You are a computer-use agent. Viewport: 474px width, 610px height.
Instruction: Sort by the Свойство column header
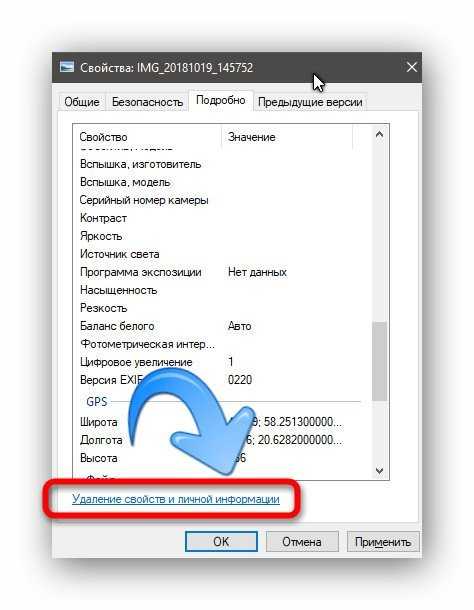[x=147, y=137]
